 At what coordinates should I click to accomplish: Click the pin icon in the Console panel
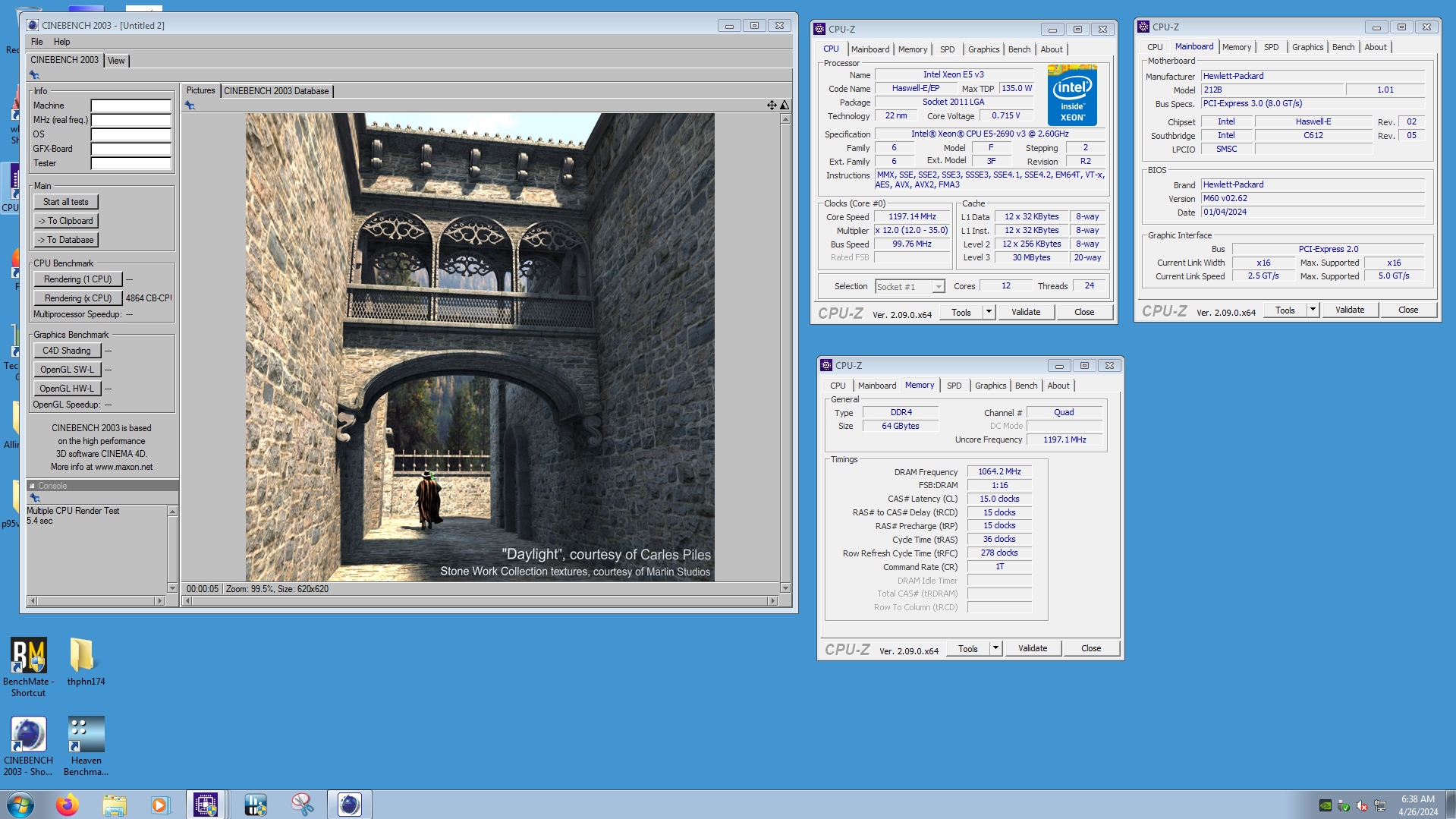(34, 498)
